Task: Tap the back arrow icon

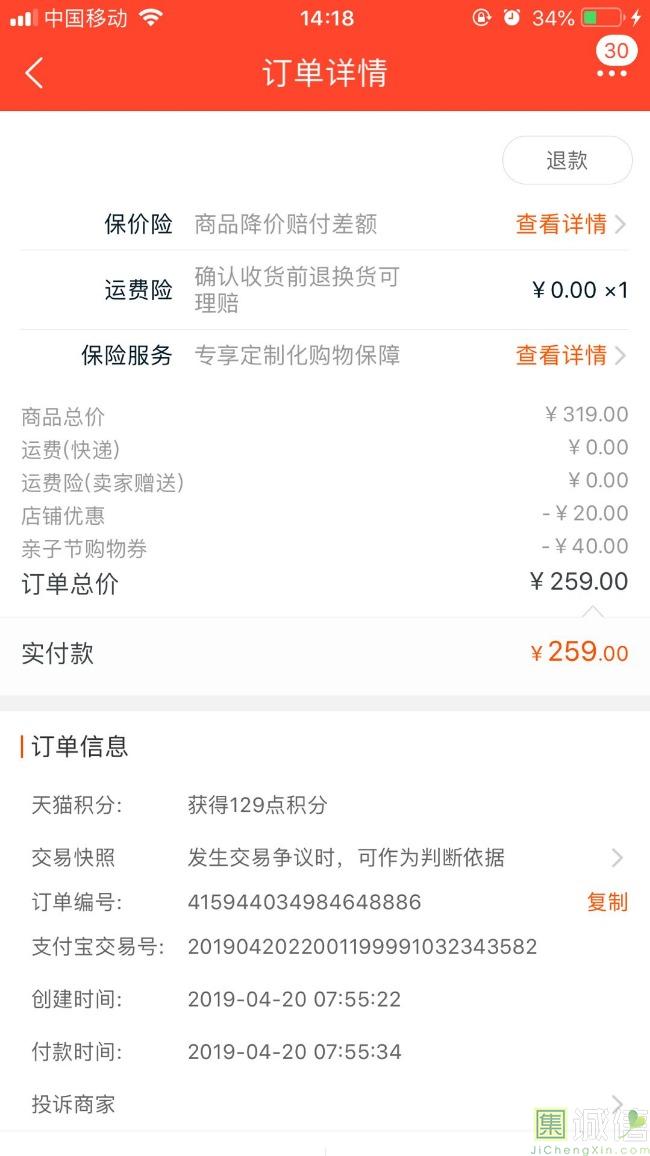Action: 35,73
